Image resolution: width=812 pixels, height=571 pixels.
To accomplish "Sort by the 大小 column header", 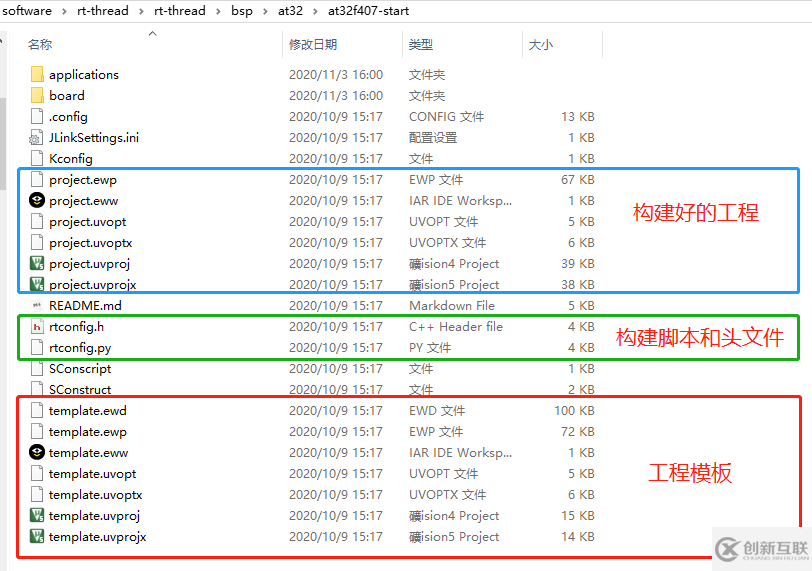I will 541,45.
